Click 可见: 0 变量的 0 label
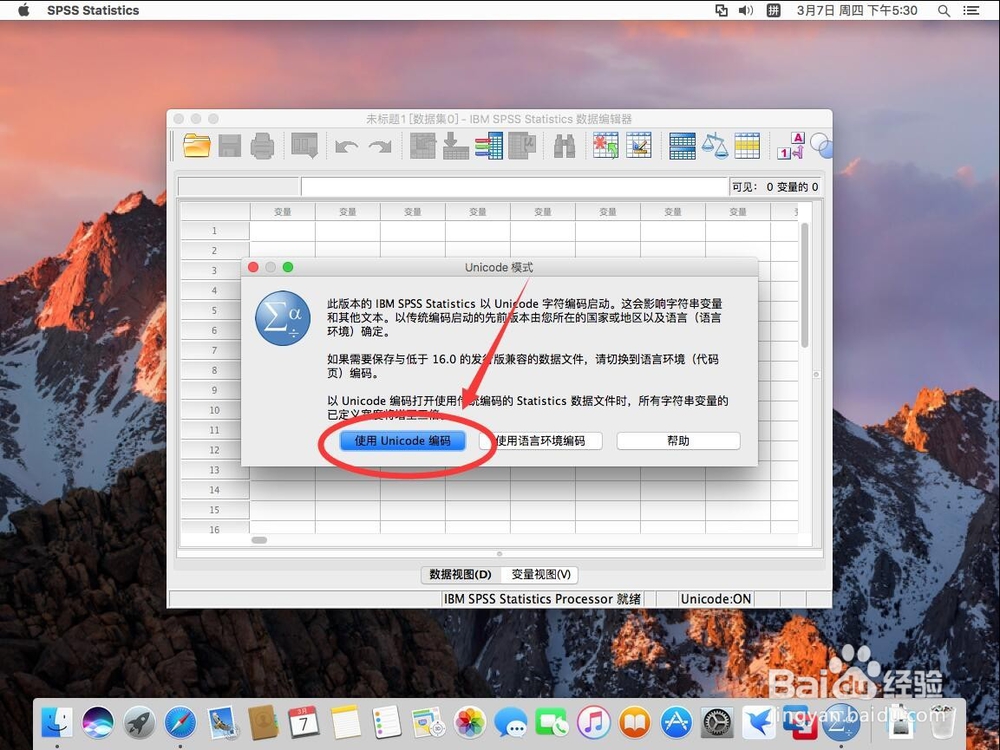The height and width of the screenshot is (750, 1000). [x=775, y=187]
